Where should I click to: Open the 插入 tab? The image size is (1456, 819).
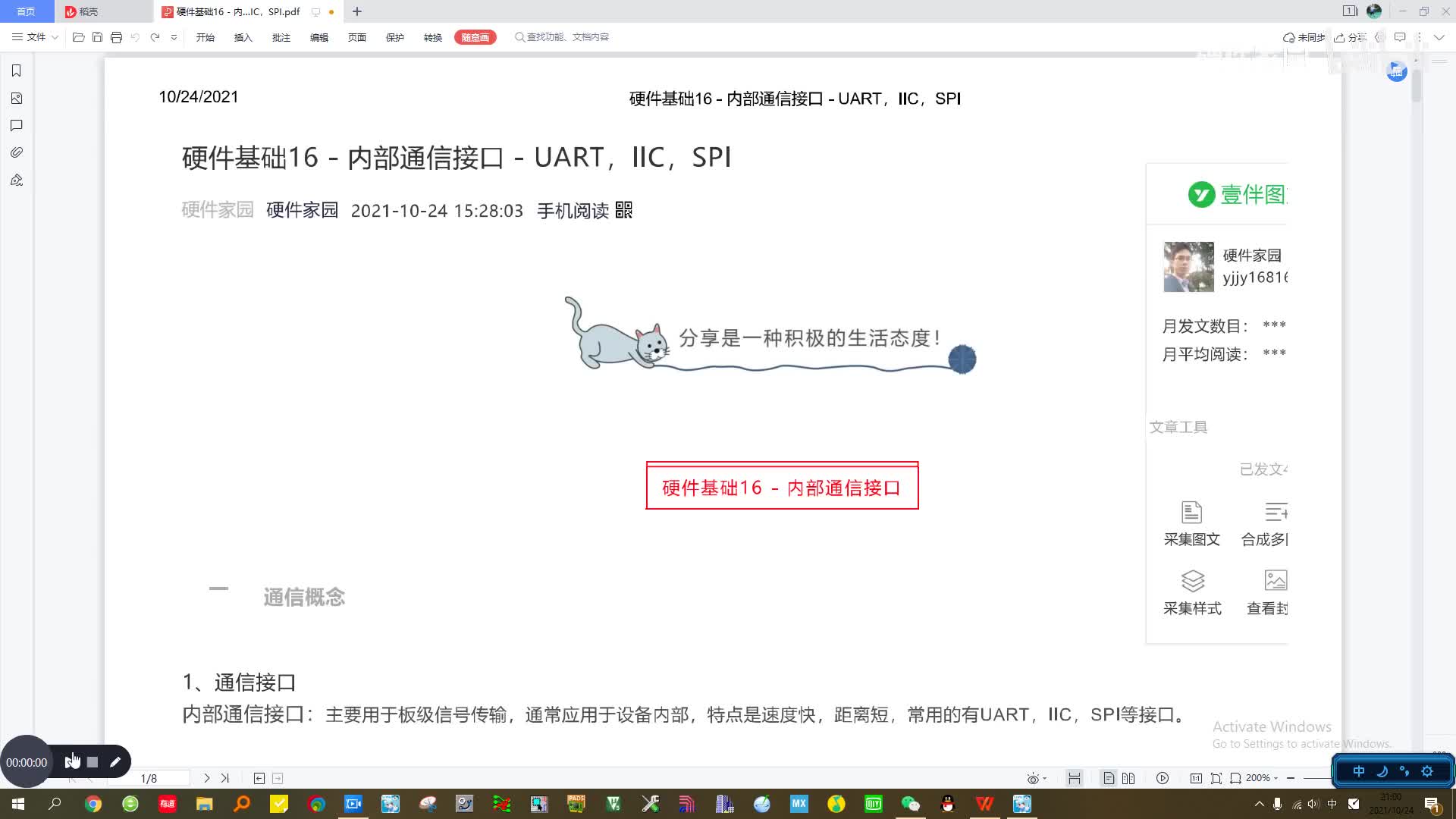tap(243, 37)
